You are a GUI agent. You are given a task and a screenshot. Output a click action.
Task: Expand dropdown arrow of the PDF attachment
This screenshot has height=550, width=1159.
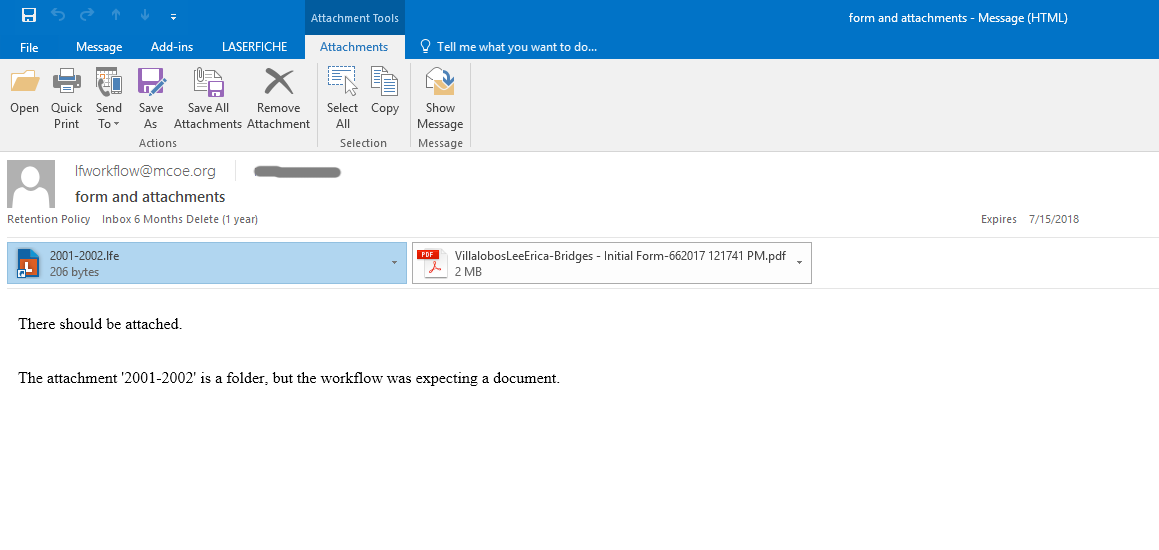799,263
